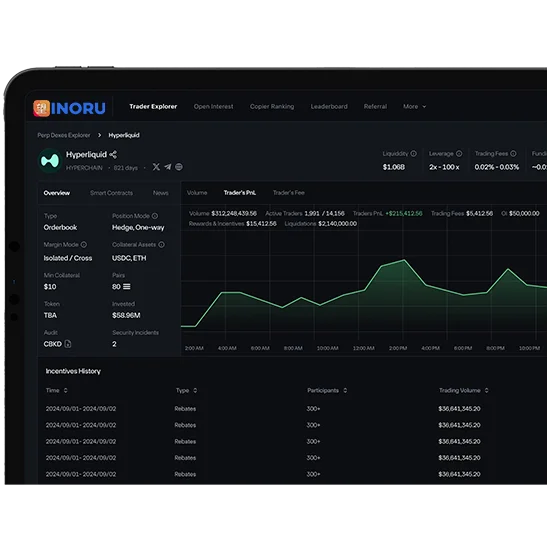550x550 pixels.
Task: Click the INORU logo
Action: click(x=69, y=108)
